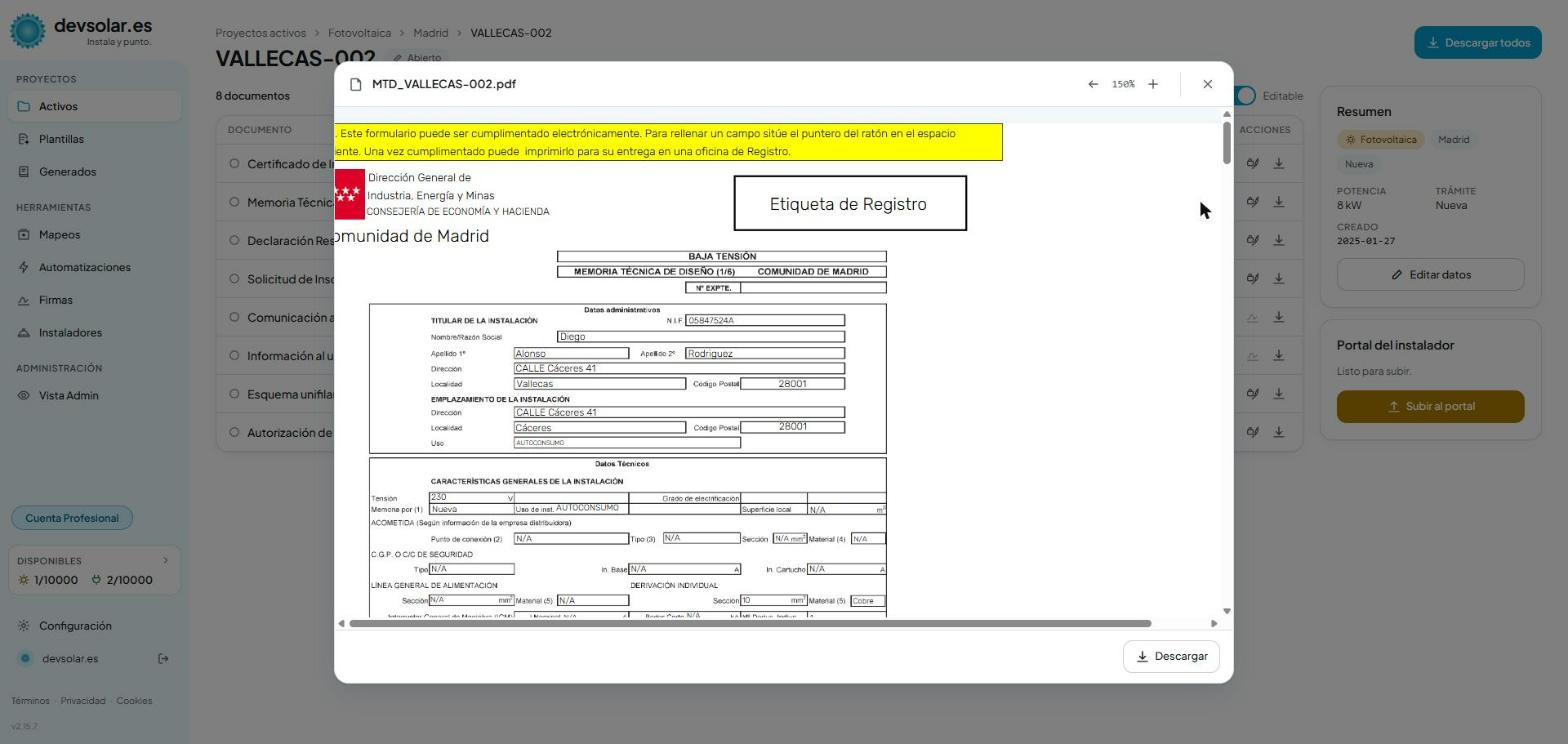Click the logout icon next to devsolar.es
The height and width of the screenshot is (744, 1568).
tap(163, 658)
